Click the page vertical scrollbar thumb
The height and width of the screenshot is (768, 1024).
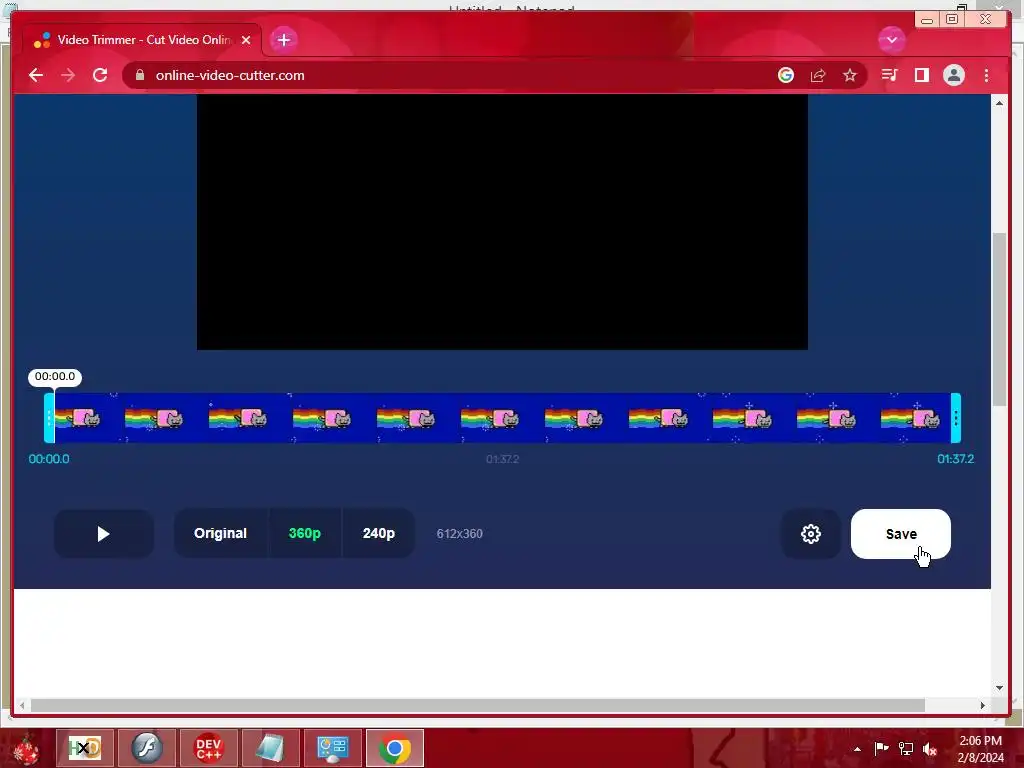tap(999, 319)
